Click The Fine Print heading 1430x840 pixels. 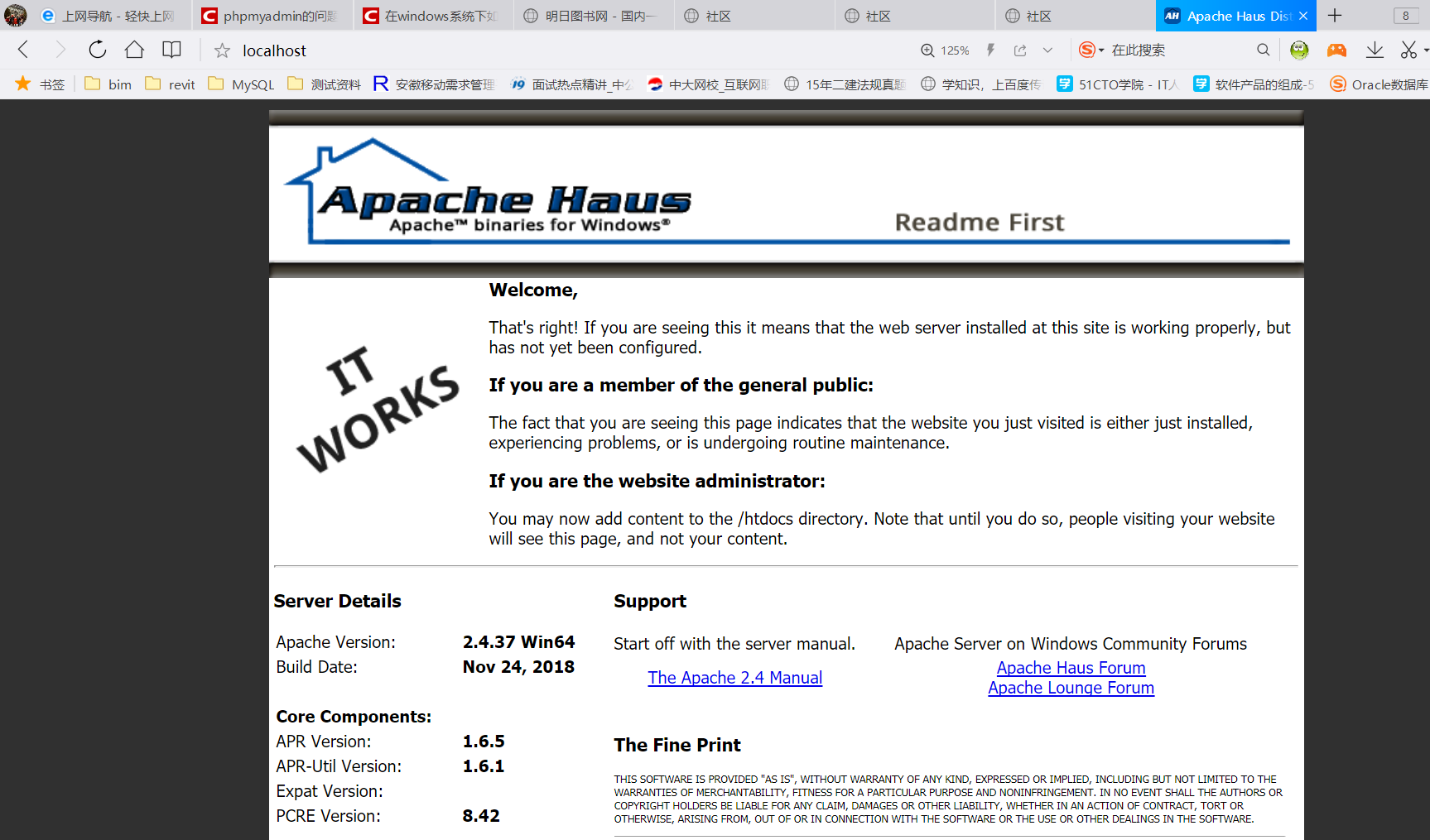coord(677,746)
